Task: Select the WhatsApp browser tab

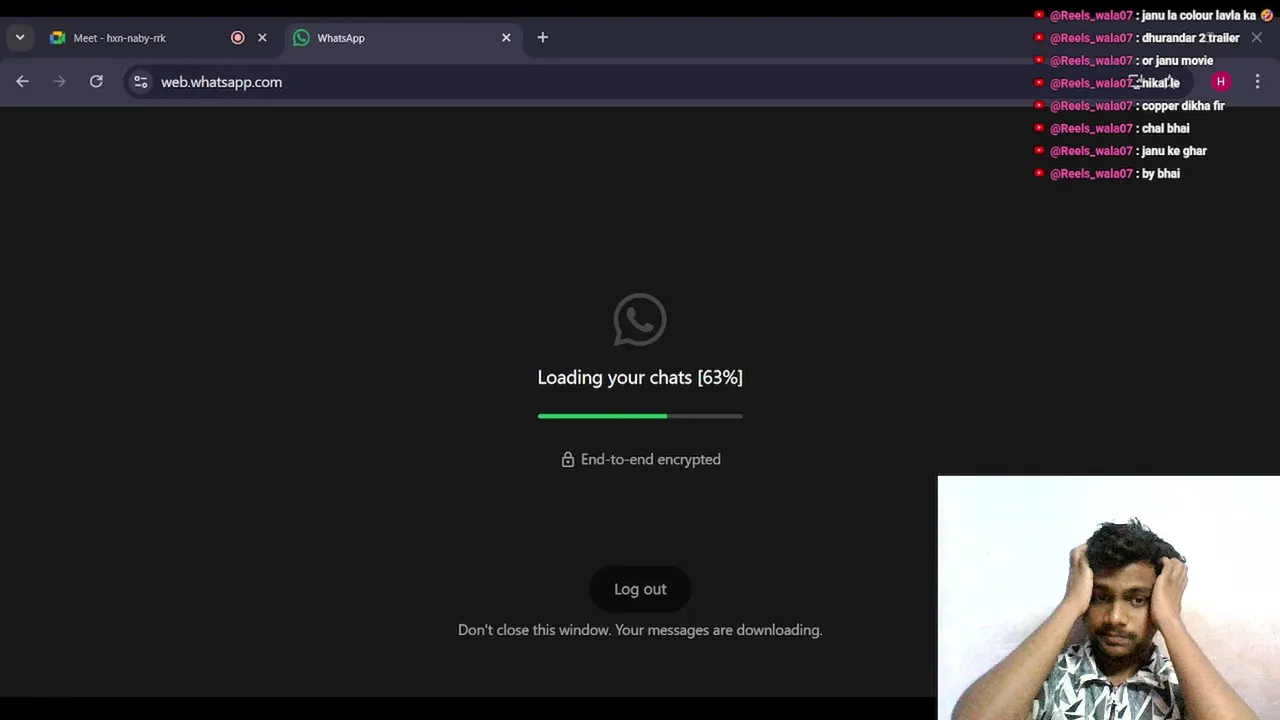Action: click(x=403, y=38)
